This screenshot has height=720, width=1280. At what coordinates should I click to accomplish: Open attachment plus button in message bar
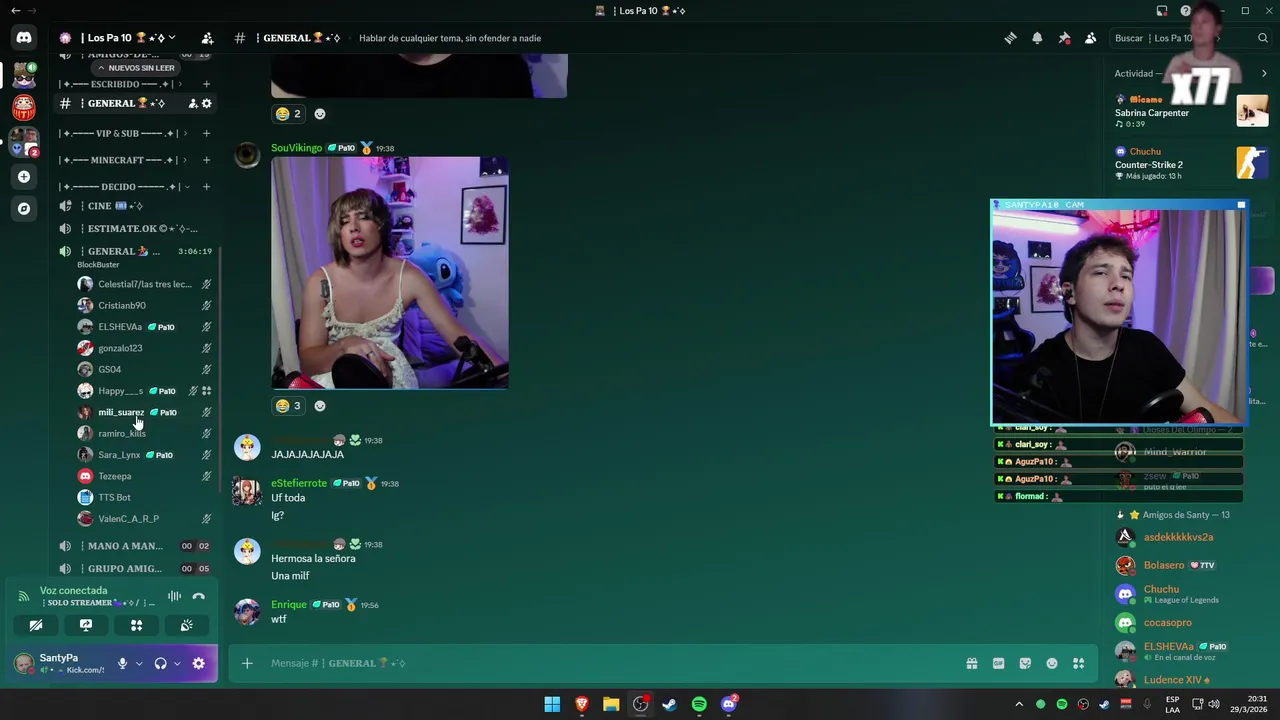[x=247, y=663]
